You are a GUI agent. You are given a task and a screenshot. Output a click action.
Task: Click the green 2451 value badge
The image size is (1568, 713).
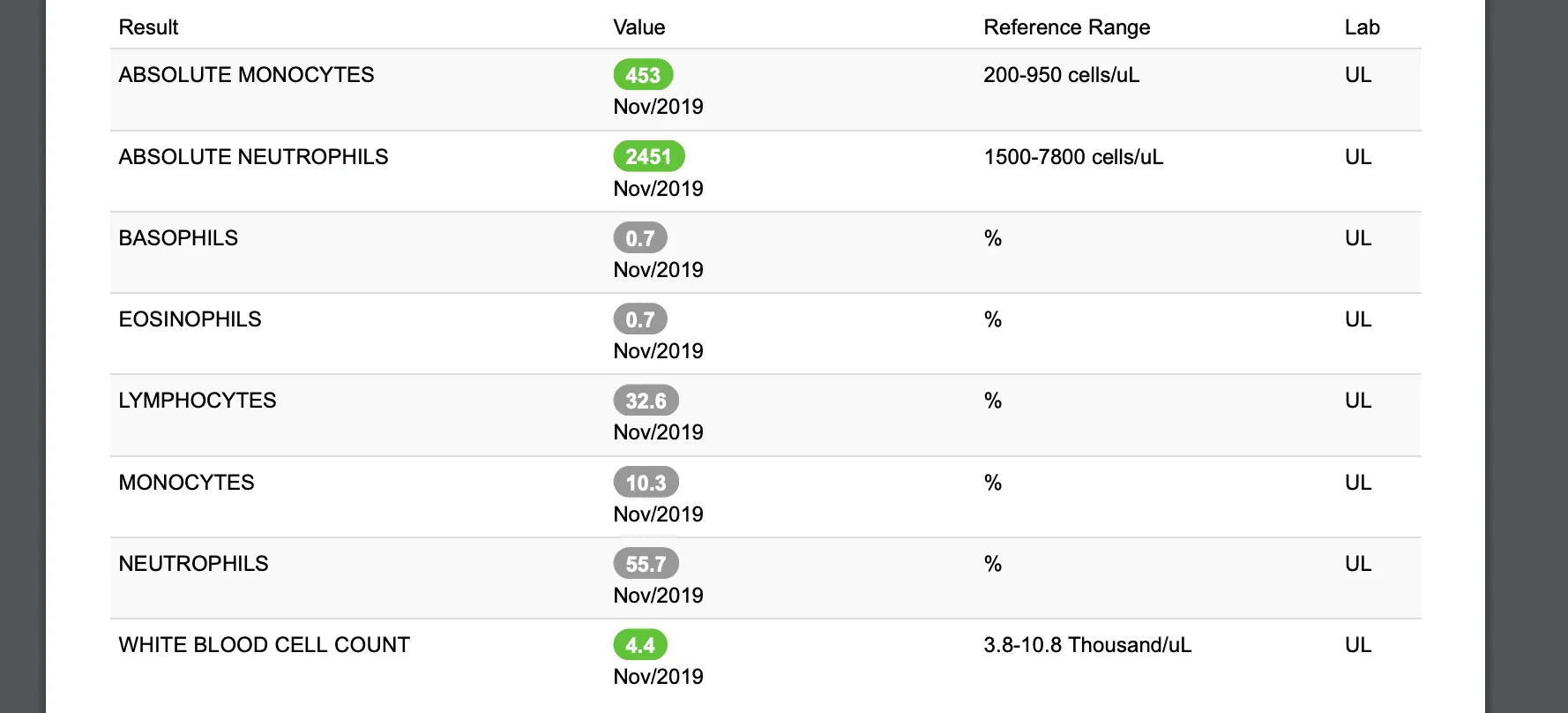649,156
